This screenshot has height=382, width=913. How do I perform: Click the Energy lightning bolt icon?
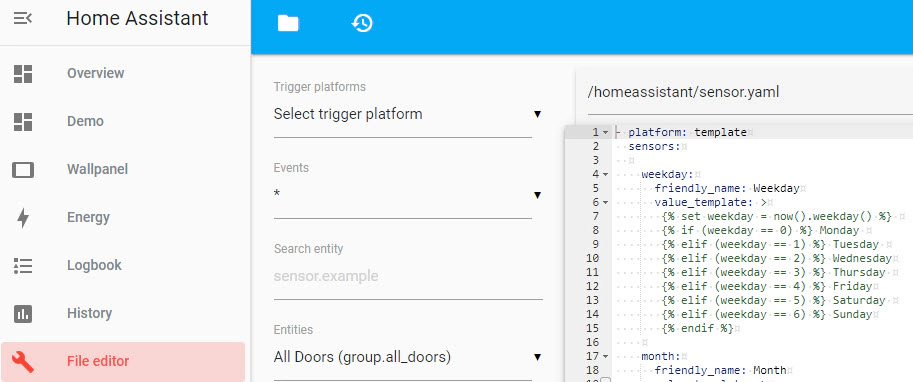23,218
